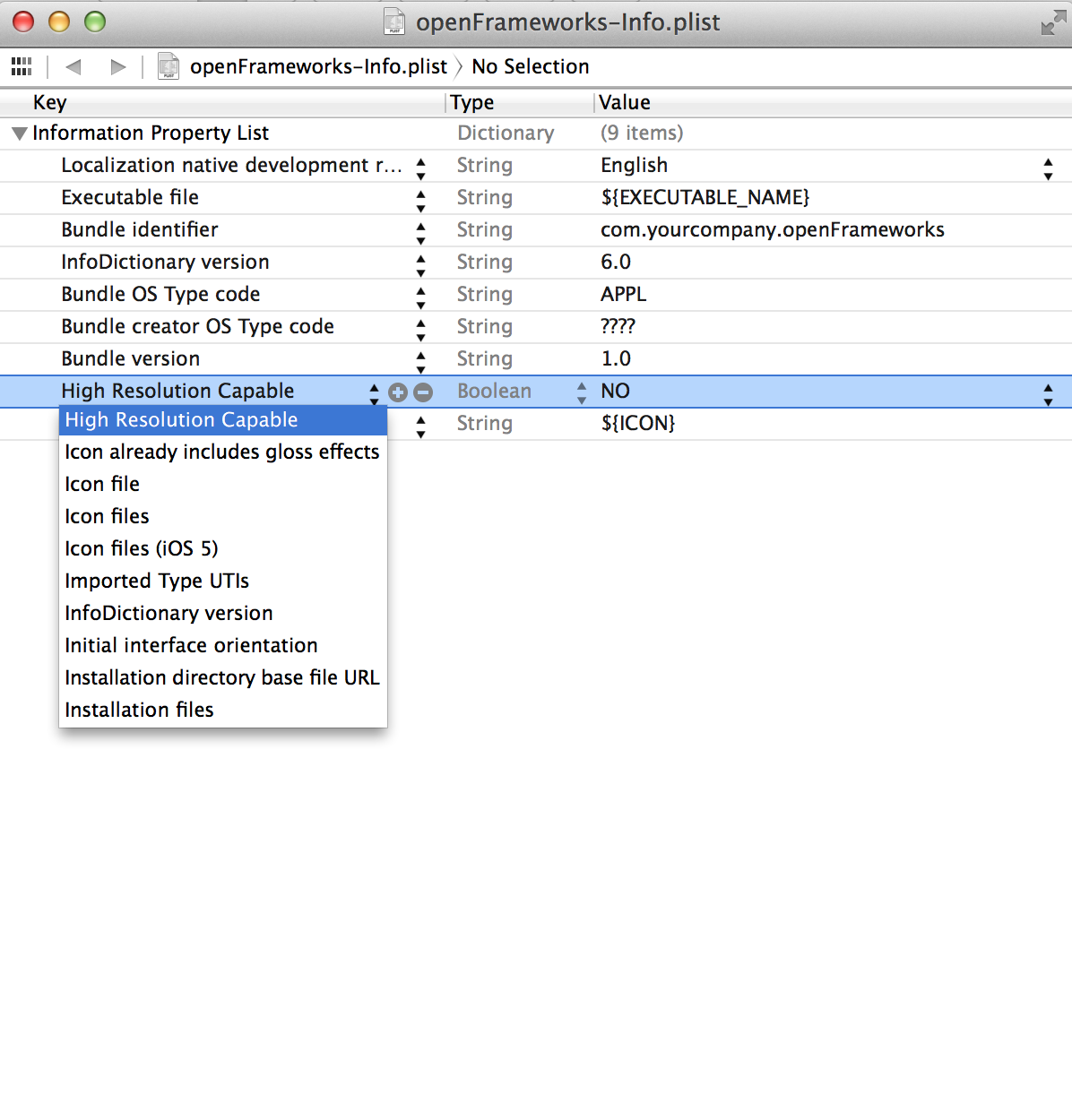The width and height of the screenshot is (1072, 1120).
Task: Open Boolean type dropdown stepper
Action: [x=582, y=392]
